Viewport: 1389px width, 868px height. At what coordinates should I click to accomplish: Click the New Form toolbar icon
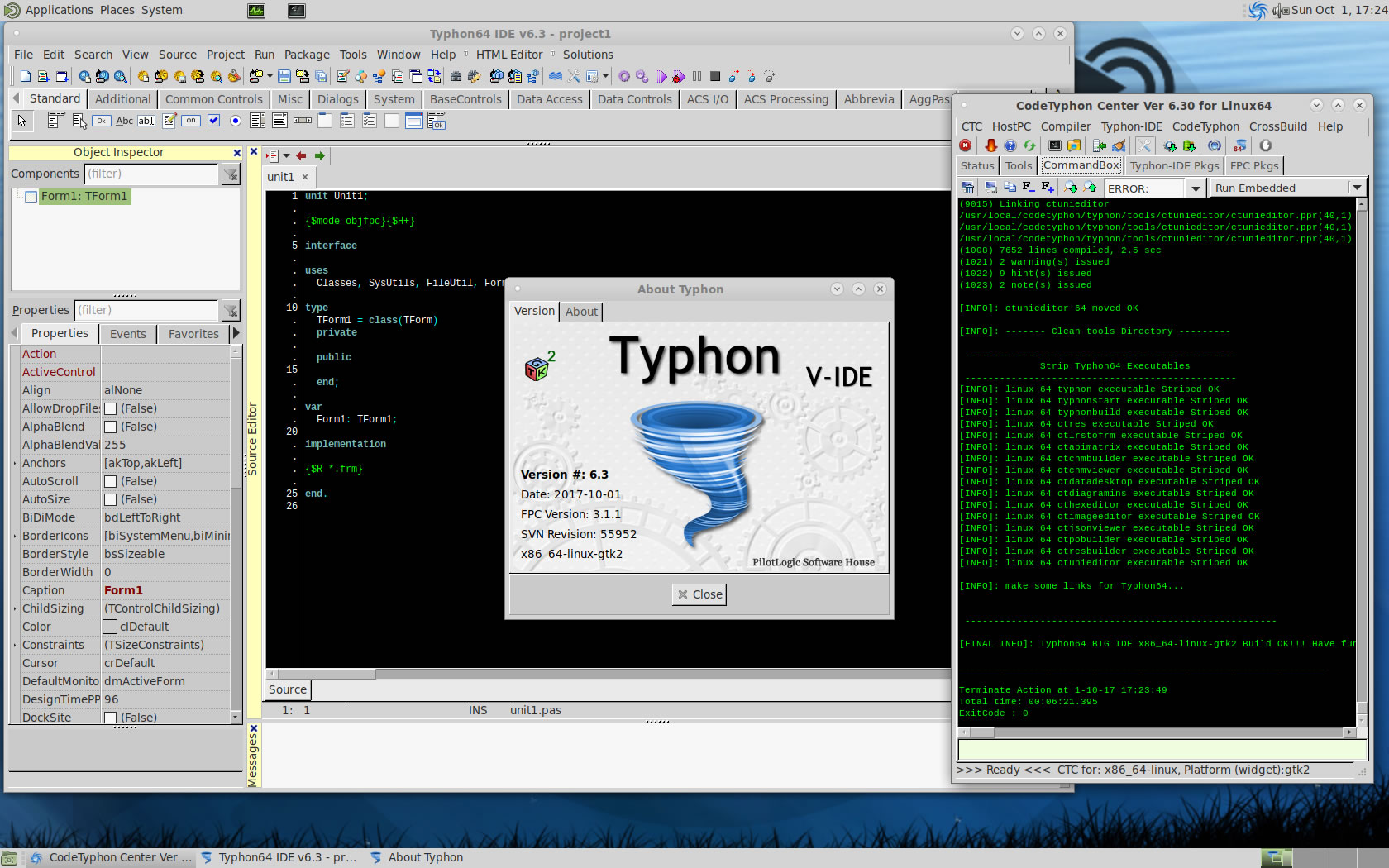[x=62, y=76]
